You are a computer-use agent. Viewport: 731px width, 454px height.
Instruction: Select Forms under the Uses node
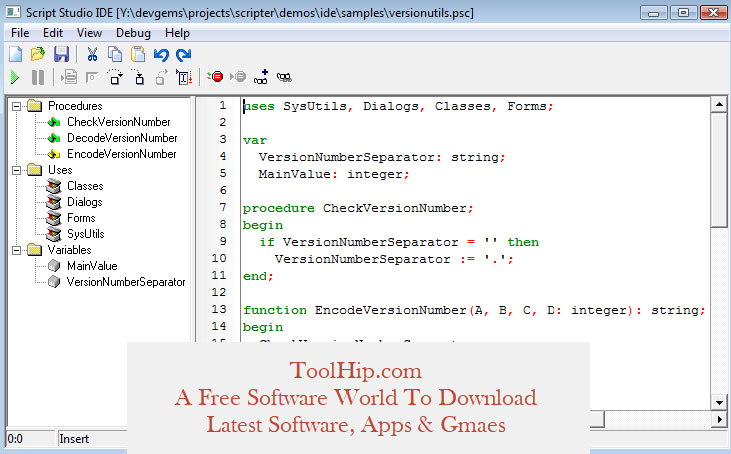pos(81,218)
